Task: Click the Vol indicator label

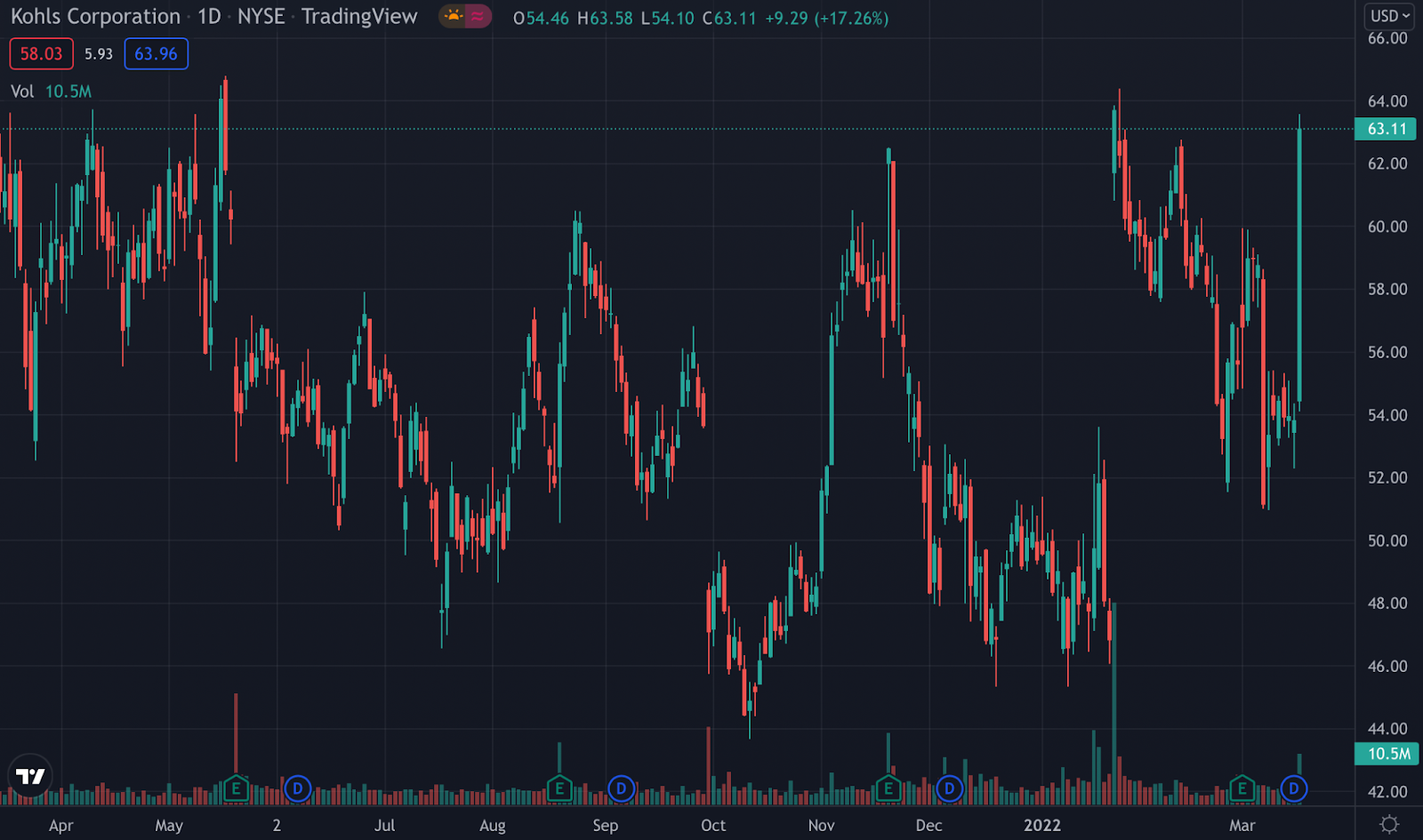Action: click(x=22, y=92)
